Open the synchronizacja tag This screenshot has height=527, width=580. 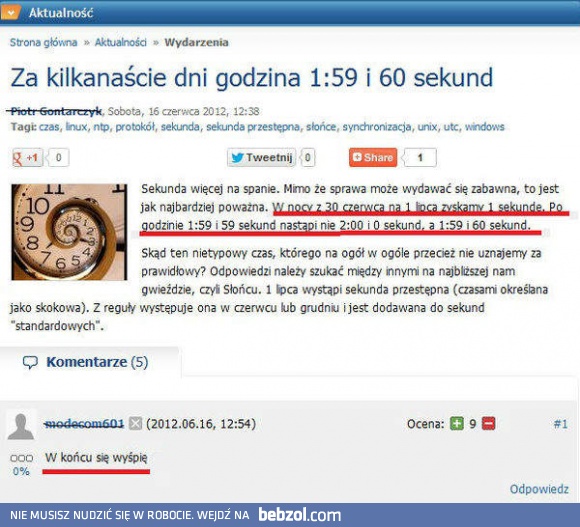click(x=377, y=127)
